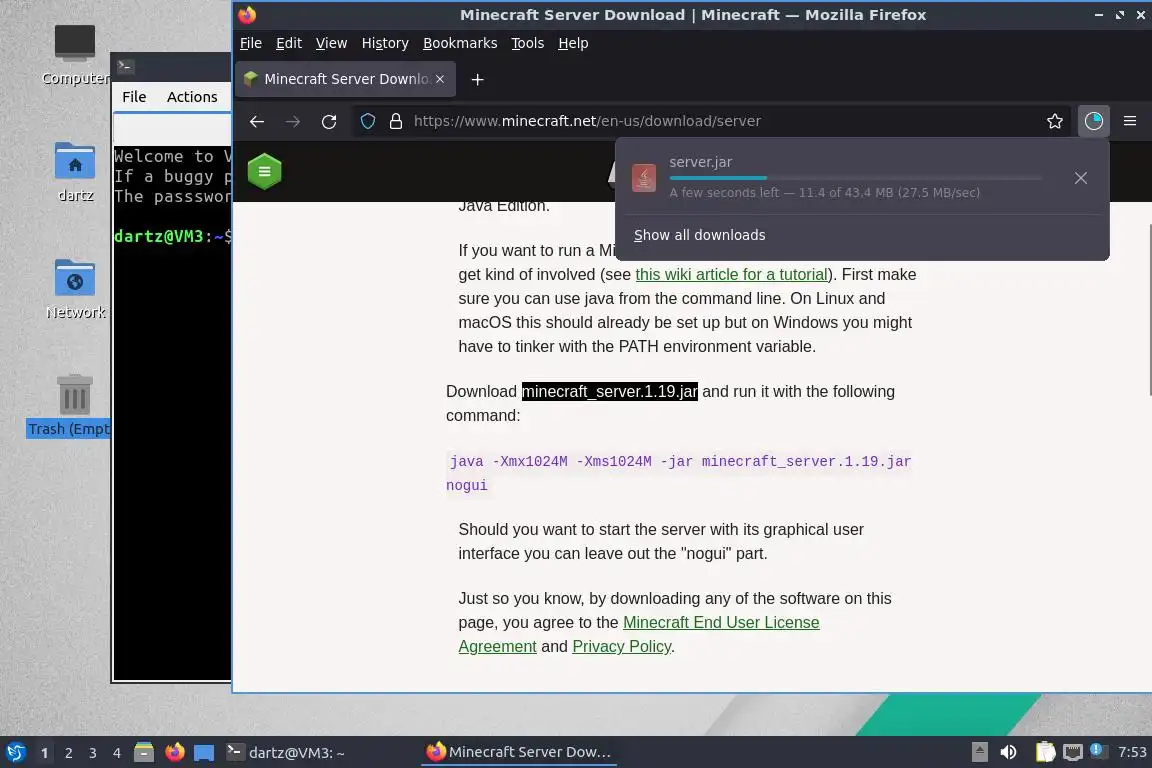Screen dimensions: 1152x768
Task: Open the server.jar file icon in downloads
Action: [644, 177]
